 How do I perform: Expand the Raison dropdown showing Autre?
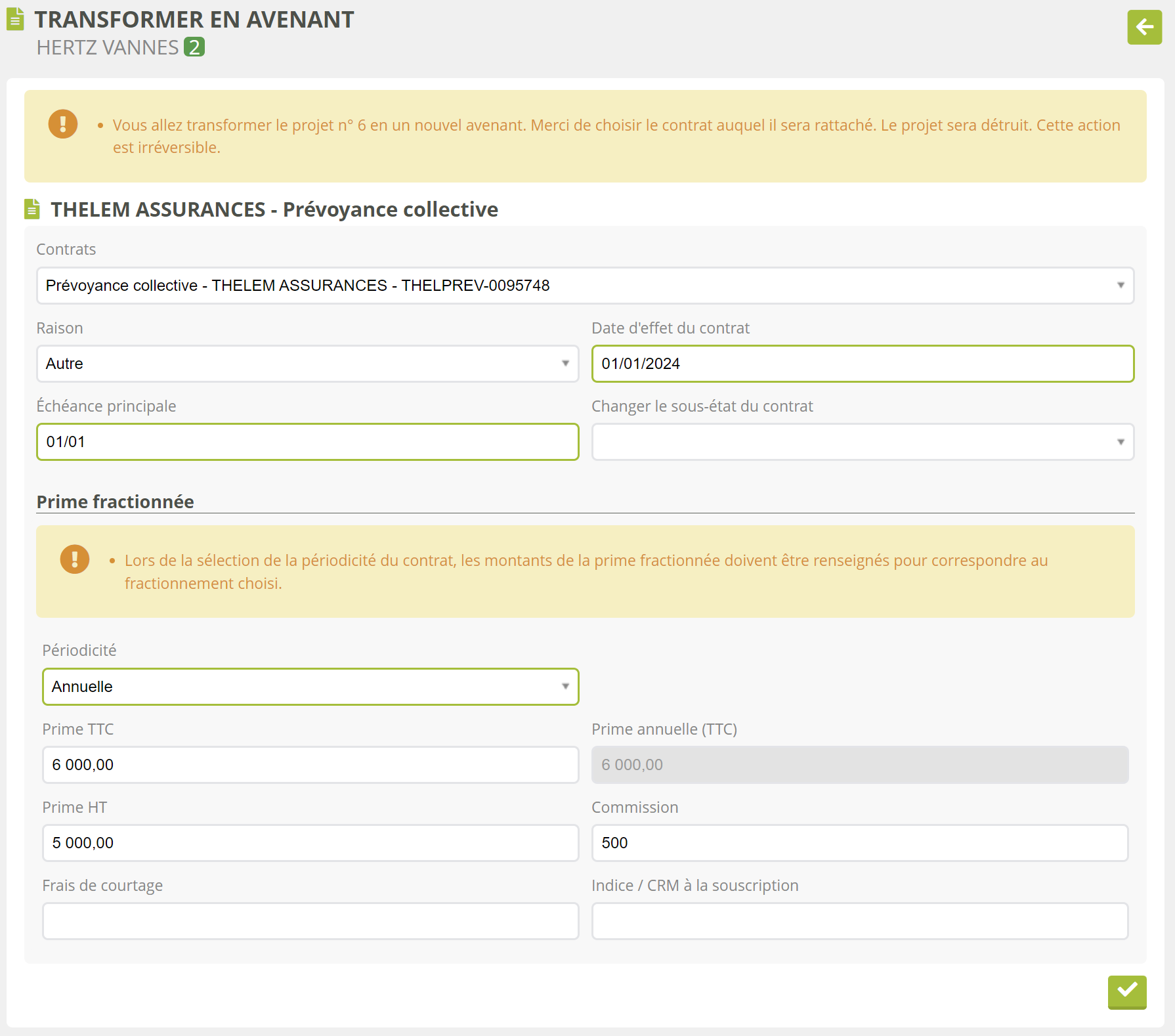point(307,364)
